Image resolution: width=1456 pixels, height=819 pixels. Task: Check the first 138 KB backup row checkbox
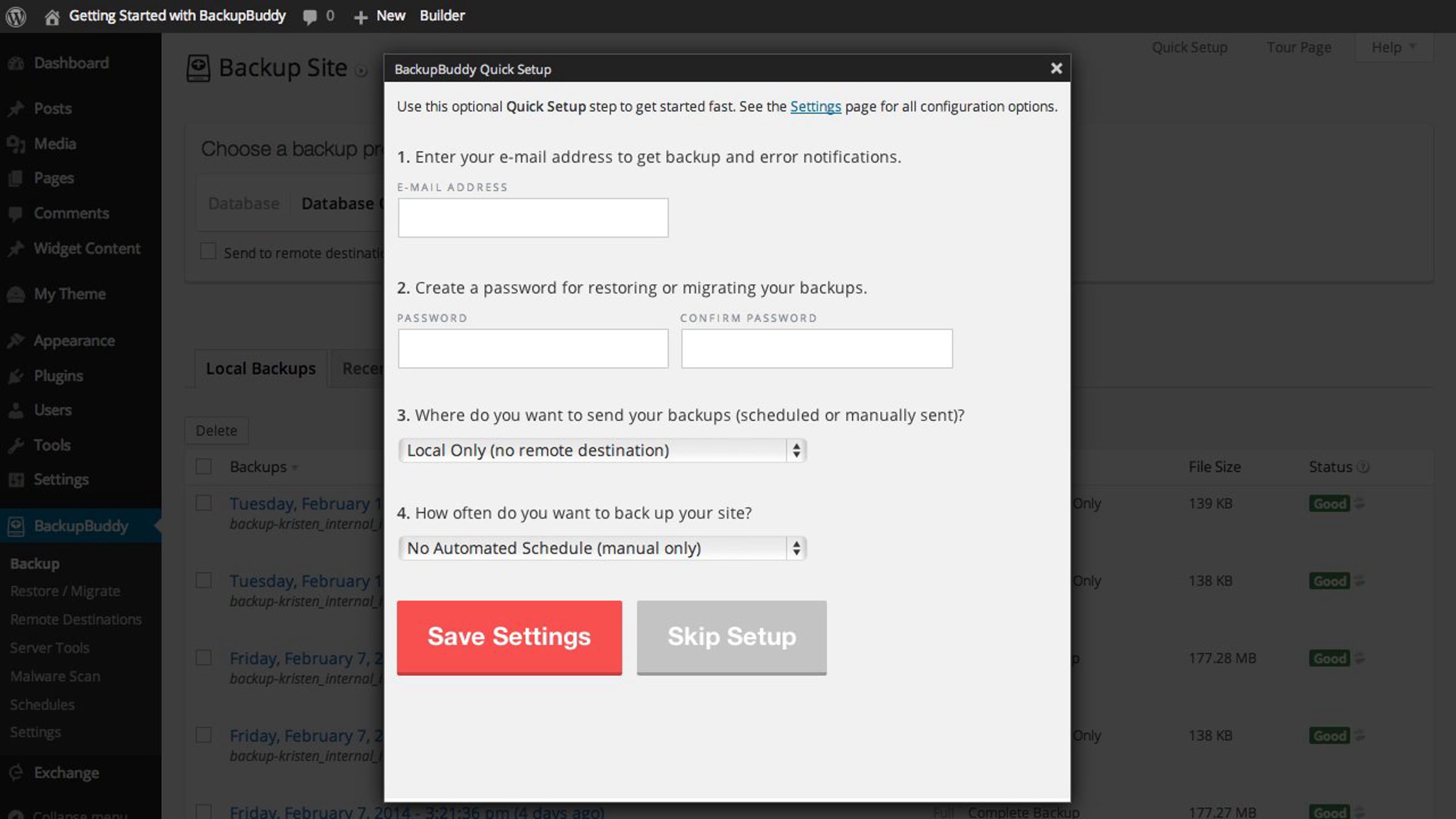[204, 581]
